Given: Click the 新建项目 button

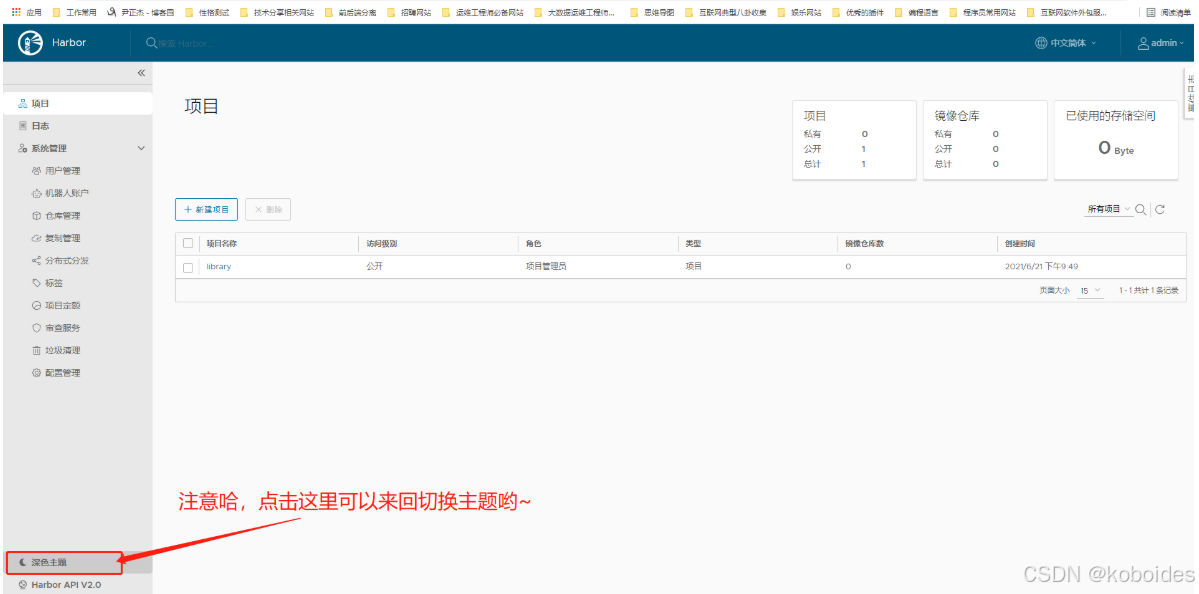Looking at the screenshot, I should (206, 209).
